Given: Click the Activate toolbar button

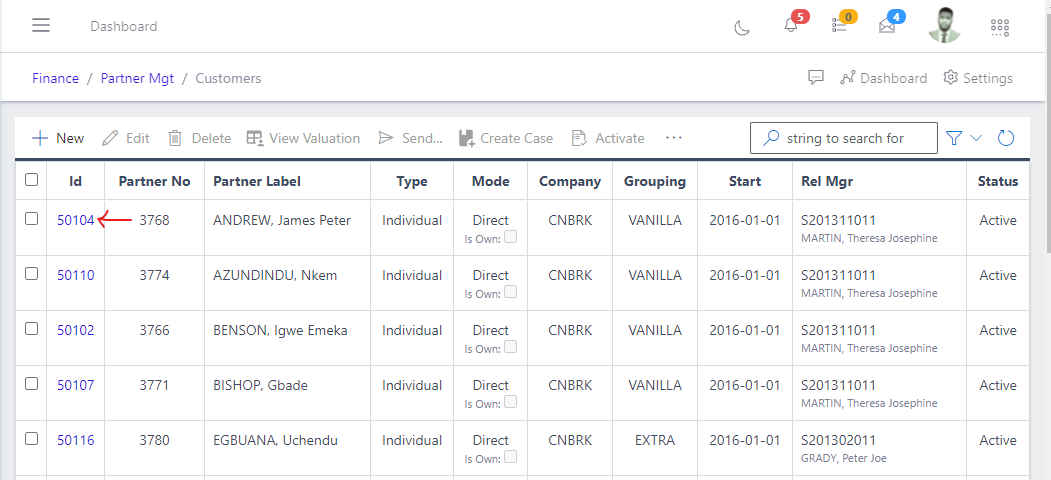Looking at the screenshot, I should (608, 138).
